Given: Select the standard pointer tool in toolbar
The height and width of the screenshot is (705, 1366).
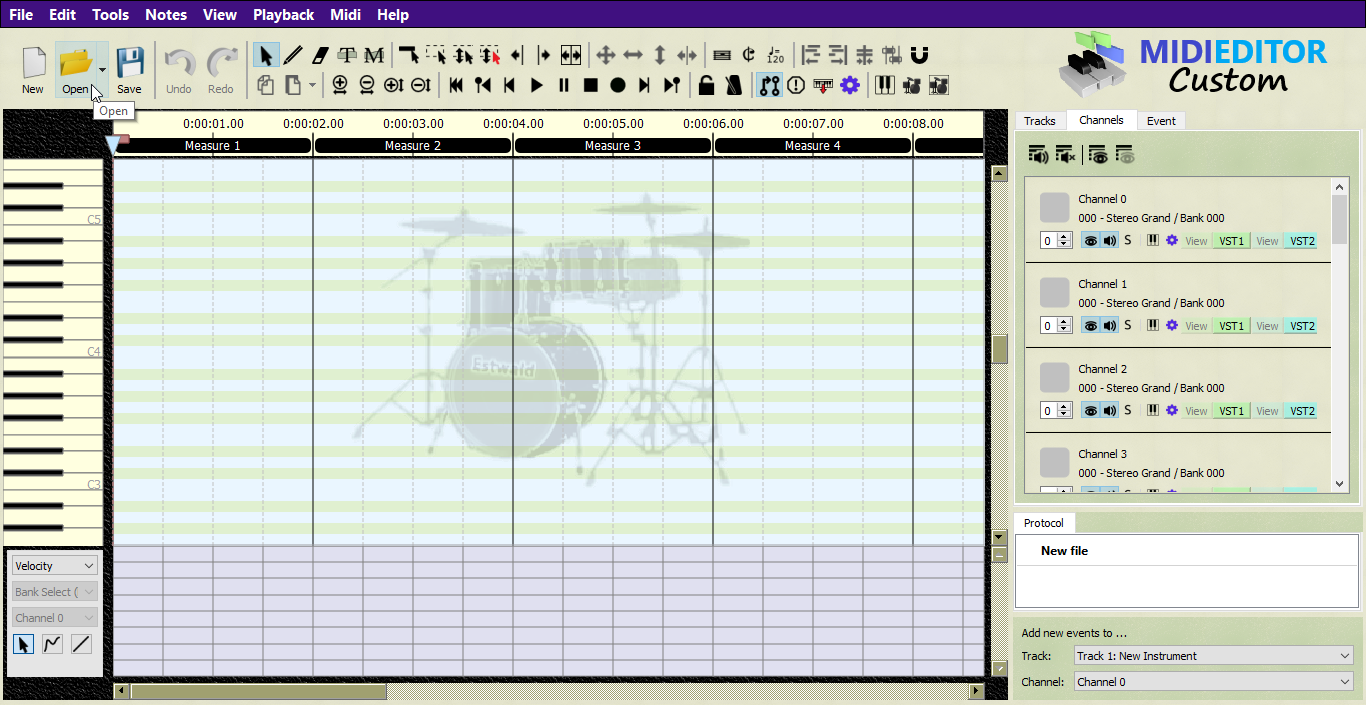Looking at the screenshot, I should point(266,55).
